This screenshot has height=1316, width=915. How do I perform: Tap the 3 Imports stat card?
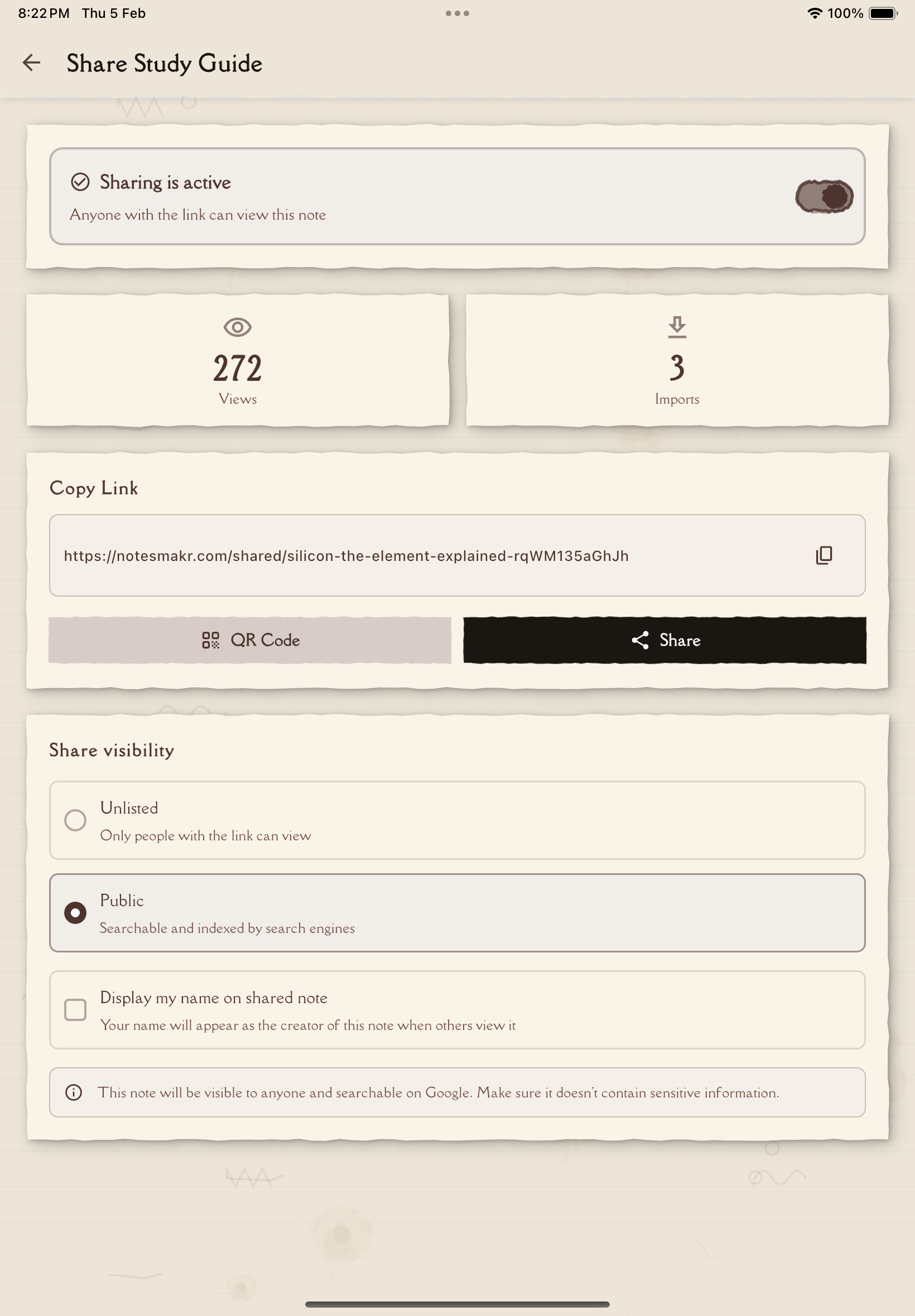click(677, 360)
